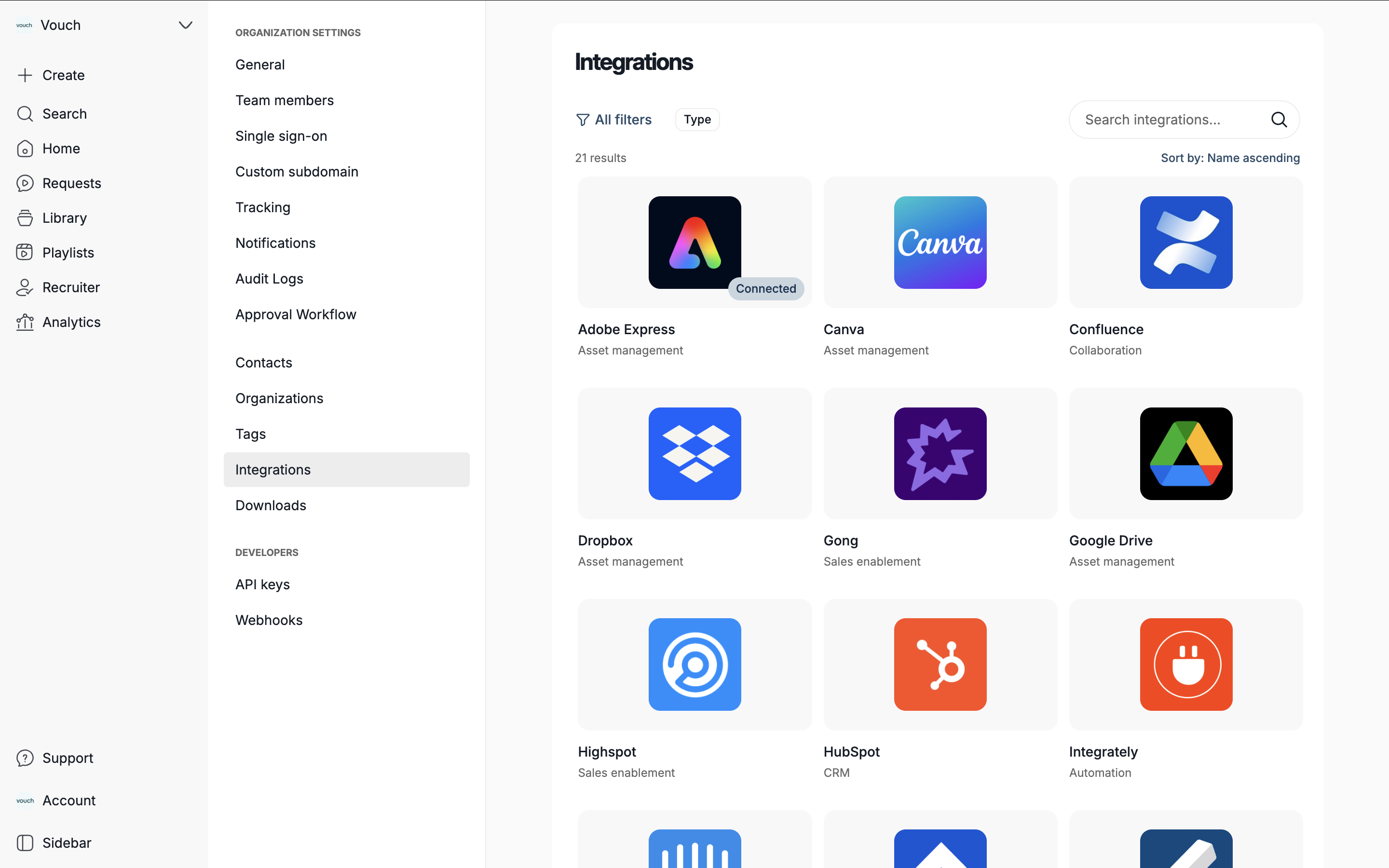
Task: Click the Dropbox name link
Action: coord(605,541)
